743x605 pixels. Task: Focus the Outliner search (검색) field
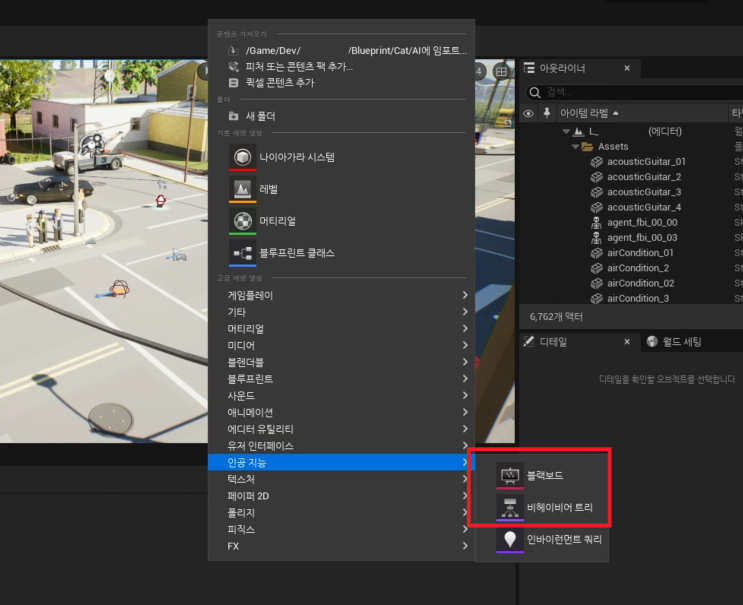tap(634, 92)
